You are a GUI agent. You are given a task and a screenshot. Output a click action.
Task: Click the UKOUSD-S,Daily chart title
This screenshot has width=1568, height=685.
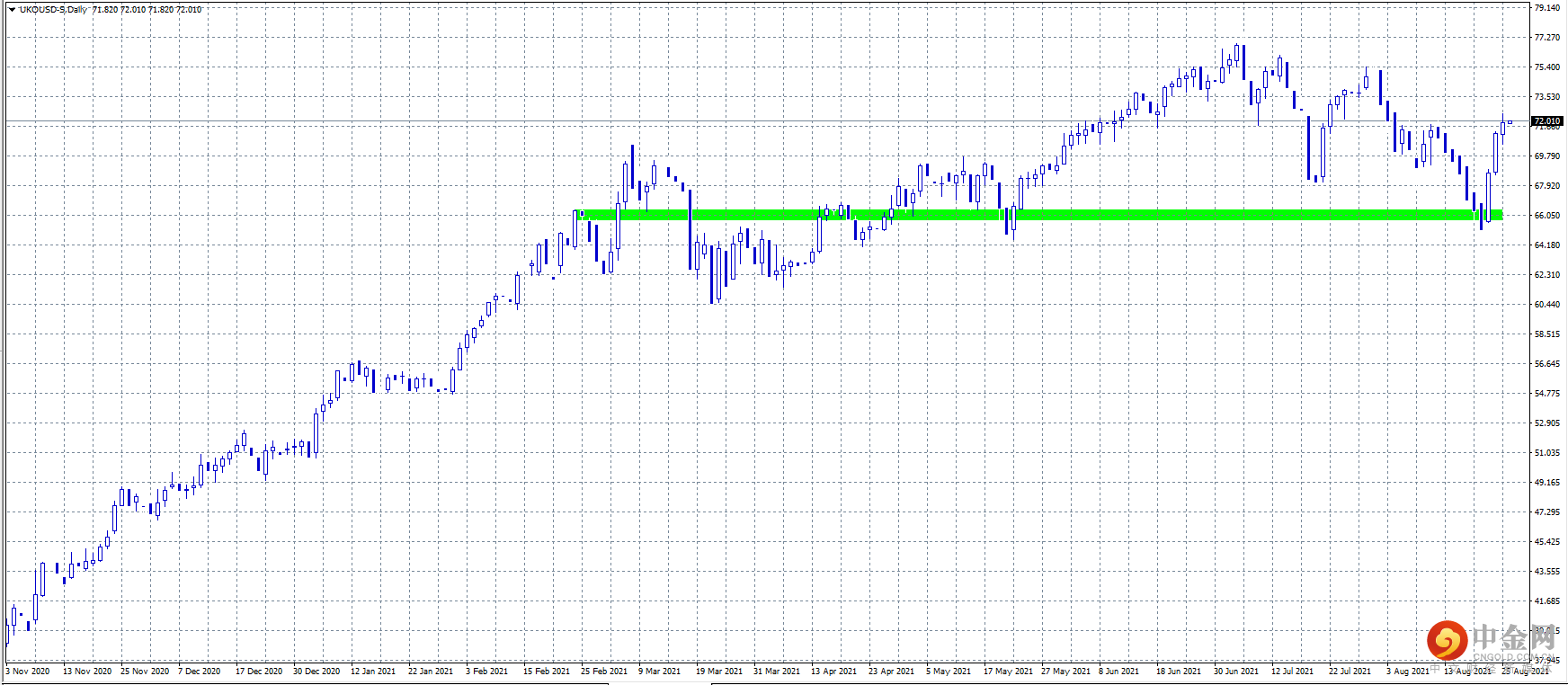point(54,10)
